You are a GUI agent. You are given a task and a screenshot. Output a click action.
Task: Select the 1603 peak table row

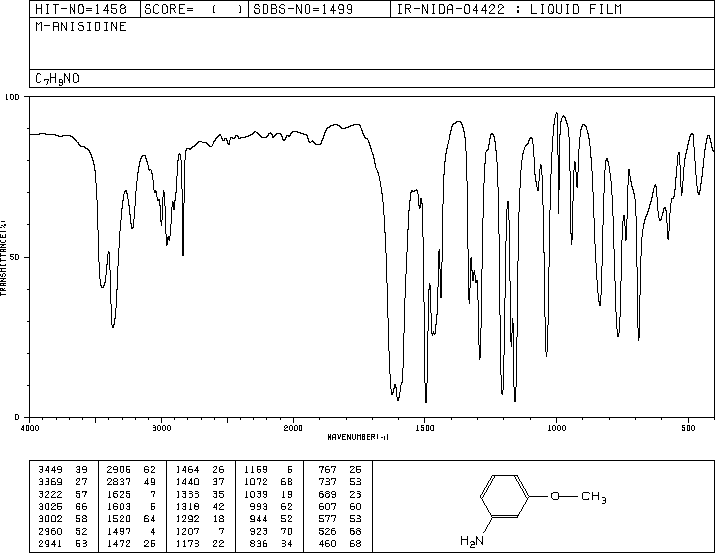[x=131, y=506]
